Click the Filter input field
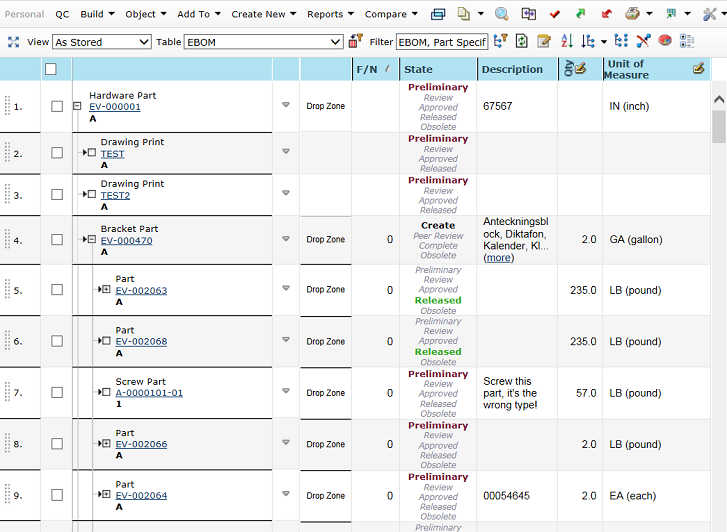Image resolution: width=727 pixels, height=532 pixels. pos(441,42)
